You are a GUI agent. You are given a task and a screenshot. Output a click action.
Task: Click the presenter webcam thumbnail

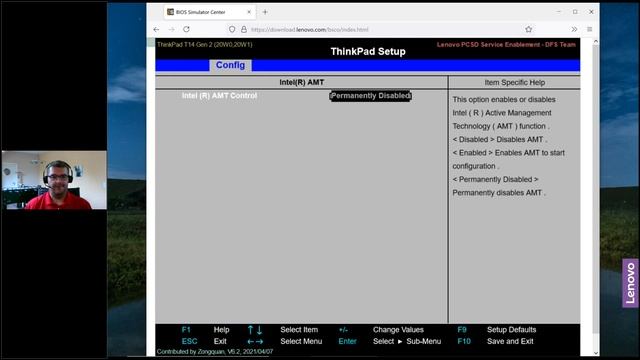click(54, 180)
